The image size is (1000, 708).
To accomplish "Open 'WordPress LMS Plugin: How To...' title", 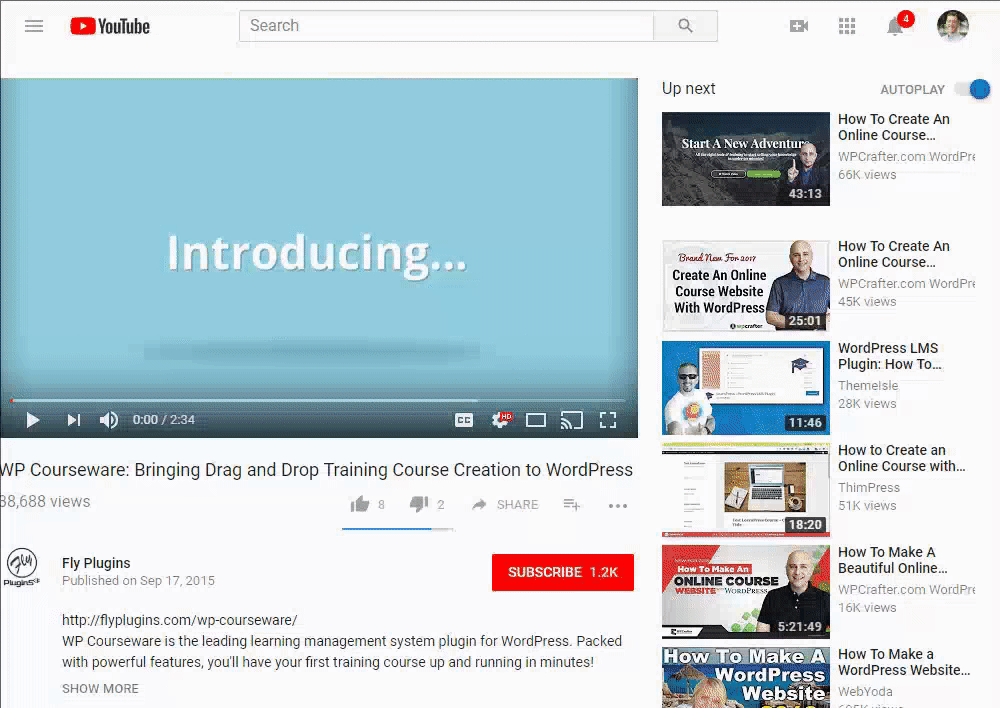I will [x=889, y=356].
